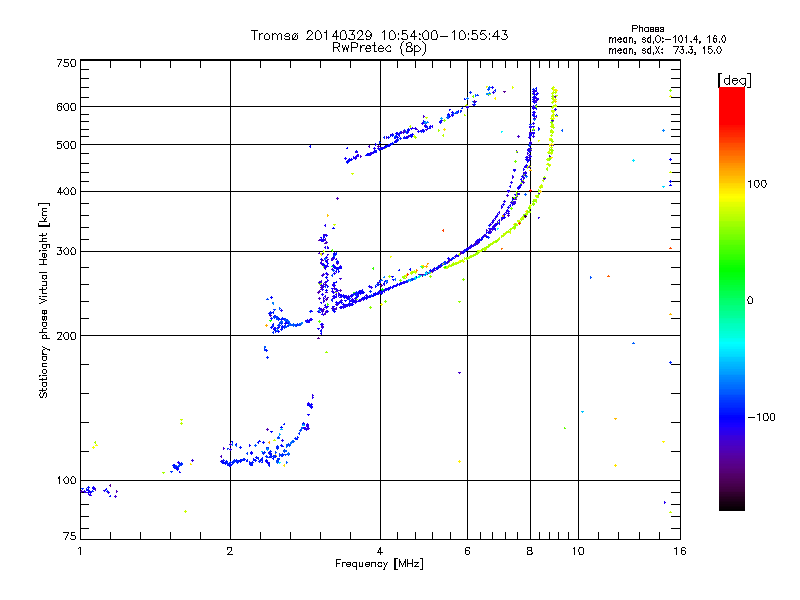Click the y-axis tick label '600'
This screenshot has height=600, width=800.
[66, 107]
